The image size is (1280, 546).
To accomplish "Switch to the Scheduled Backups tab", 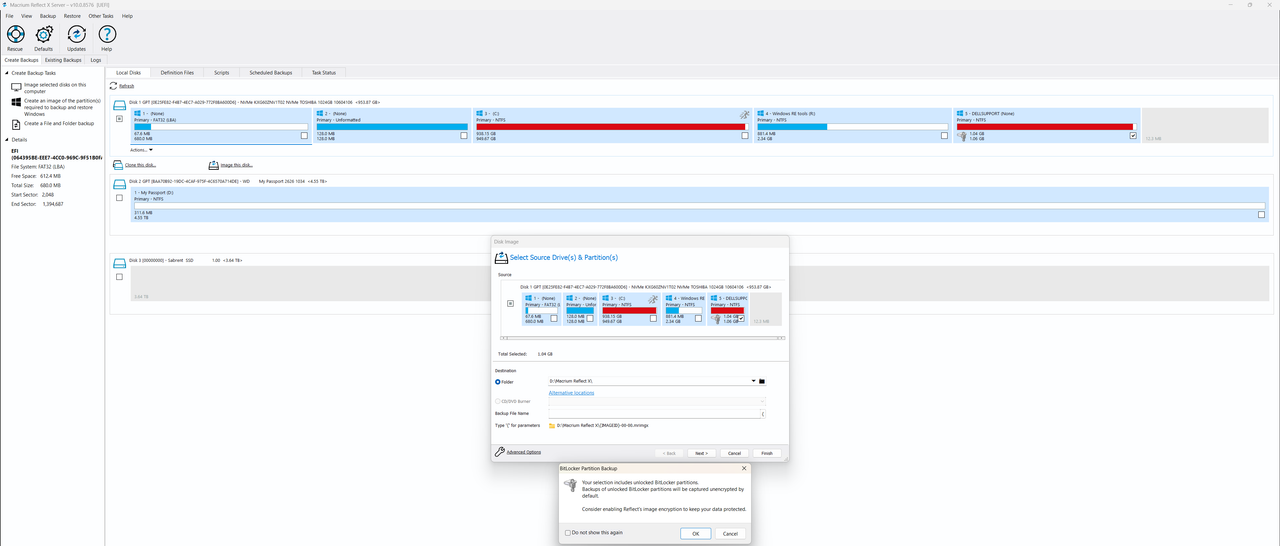I will coord(271,72).
